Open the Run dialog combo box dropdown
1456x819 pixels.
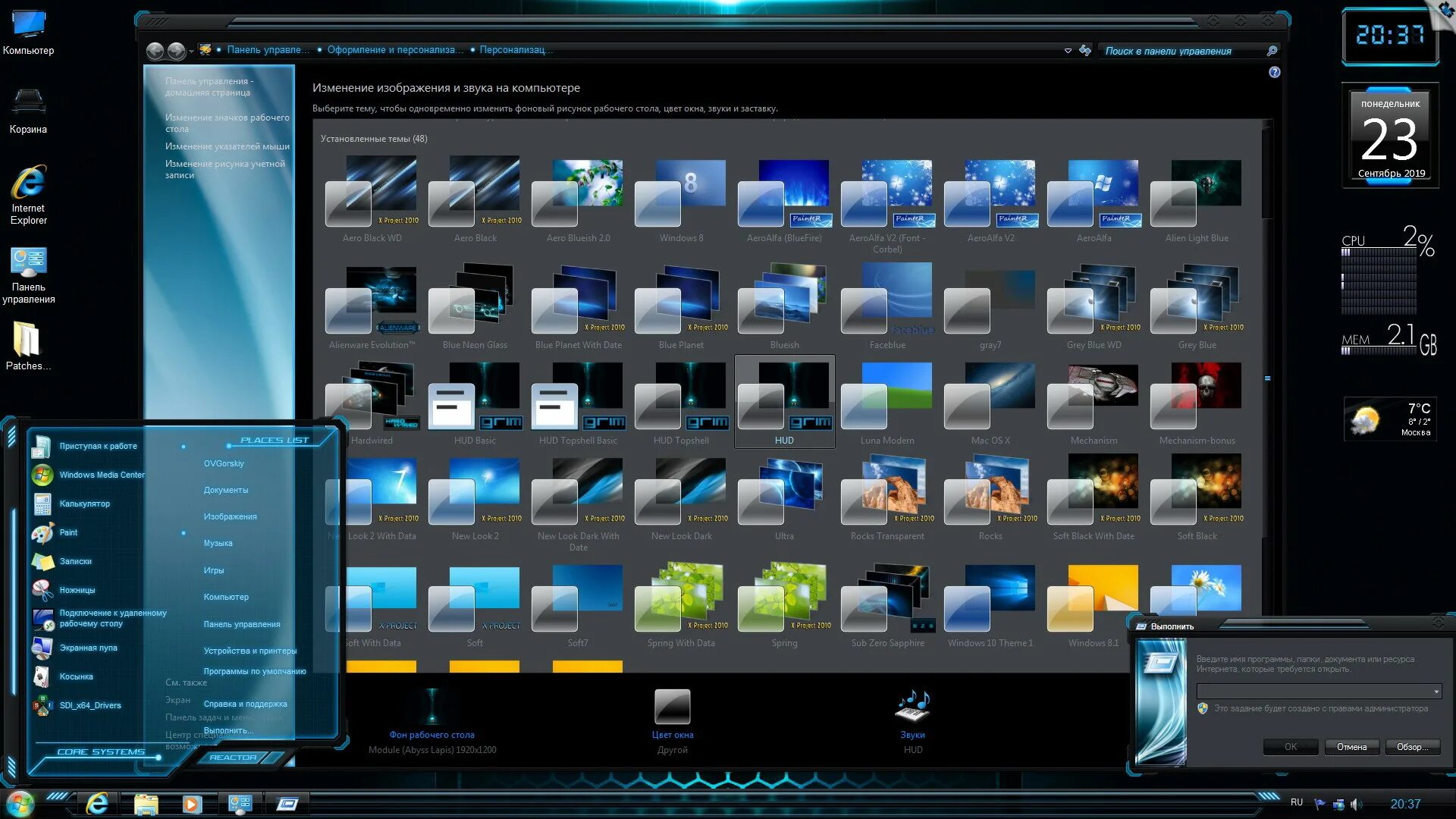[x=1436, y=692]
